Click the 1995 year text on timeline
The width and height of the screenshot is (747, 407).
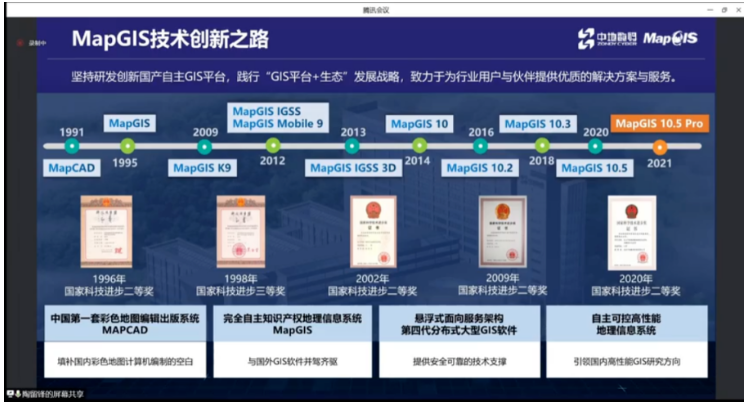click(125, 163)
